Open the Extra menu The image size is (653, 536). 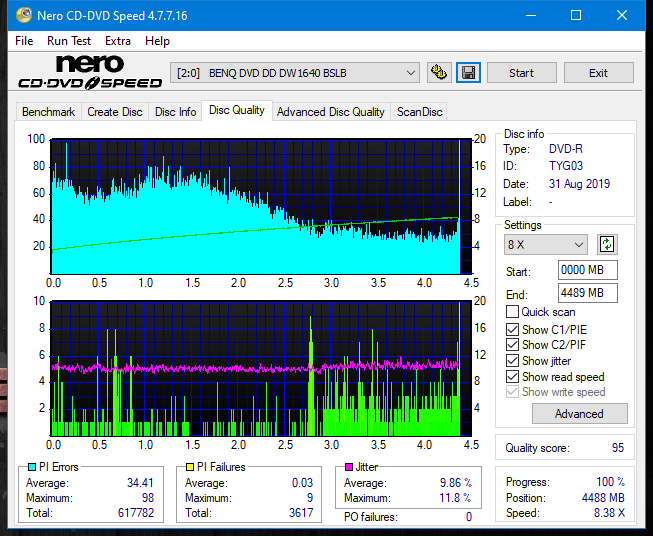[118, 41]
